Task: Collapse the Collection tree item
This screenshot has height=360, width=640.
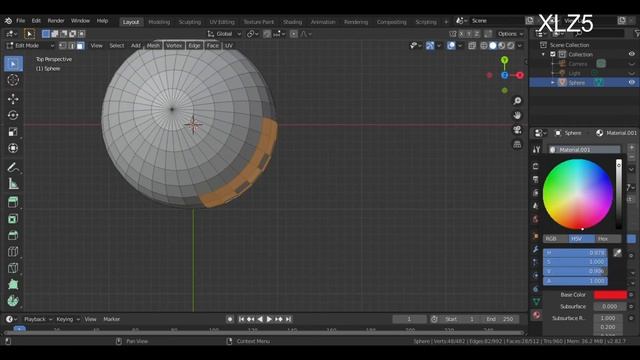Action: 543,54
